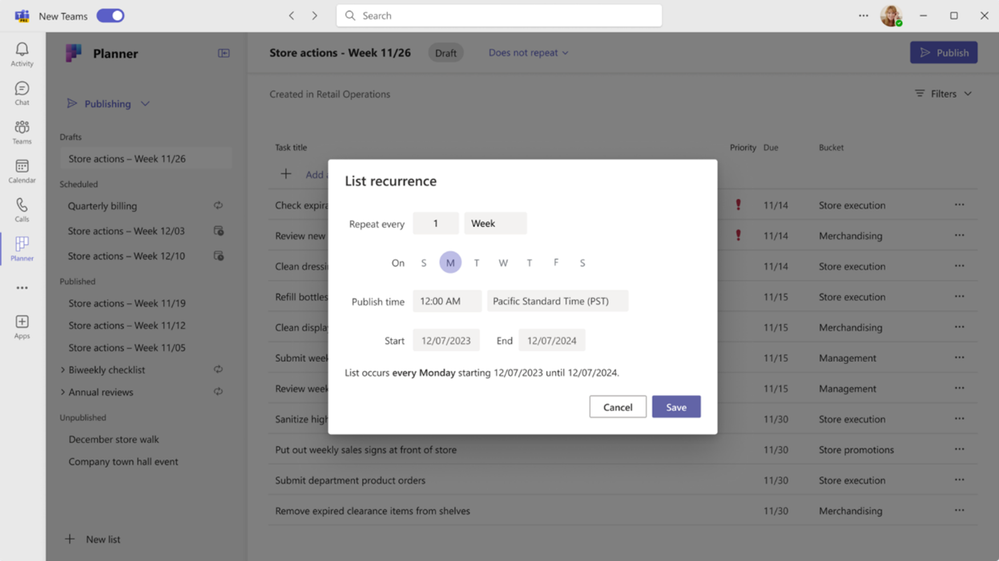
Task: Open the user profile avatar
Action: pos(891,16)
